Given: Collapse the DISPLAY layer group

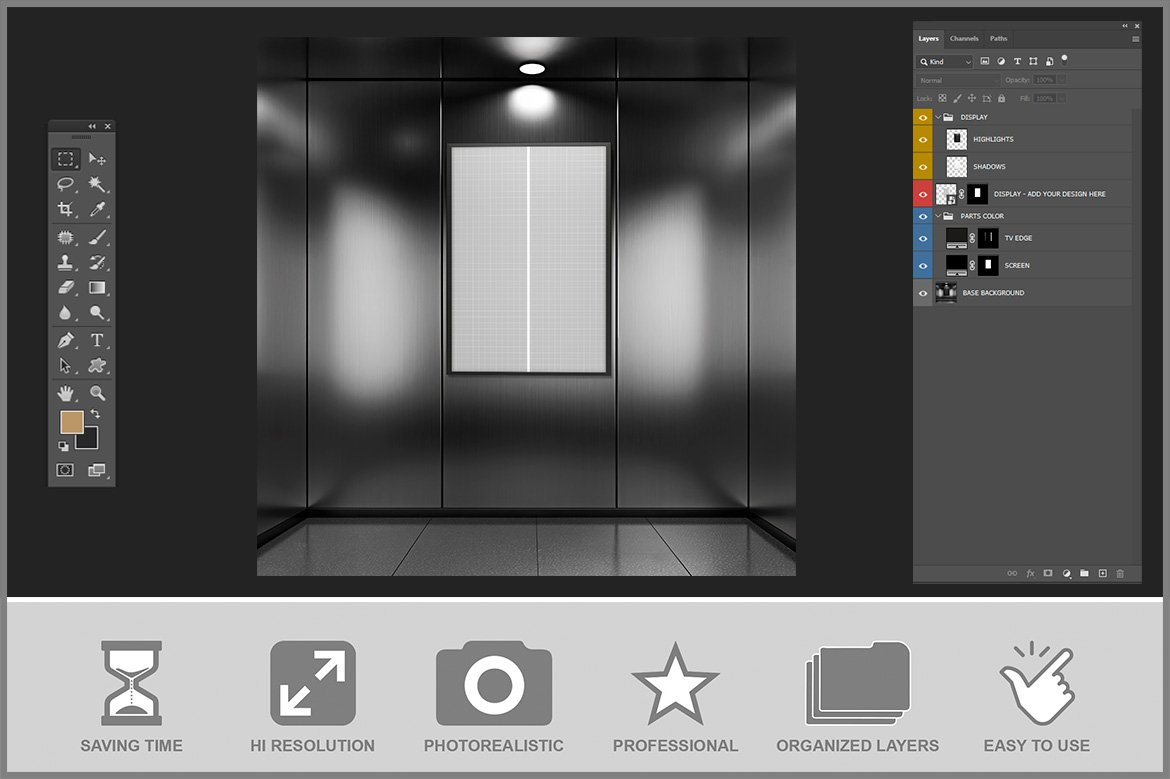Looking at the screenshot, I should tap(938, 117).
